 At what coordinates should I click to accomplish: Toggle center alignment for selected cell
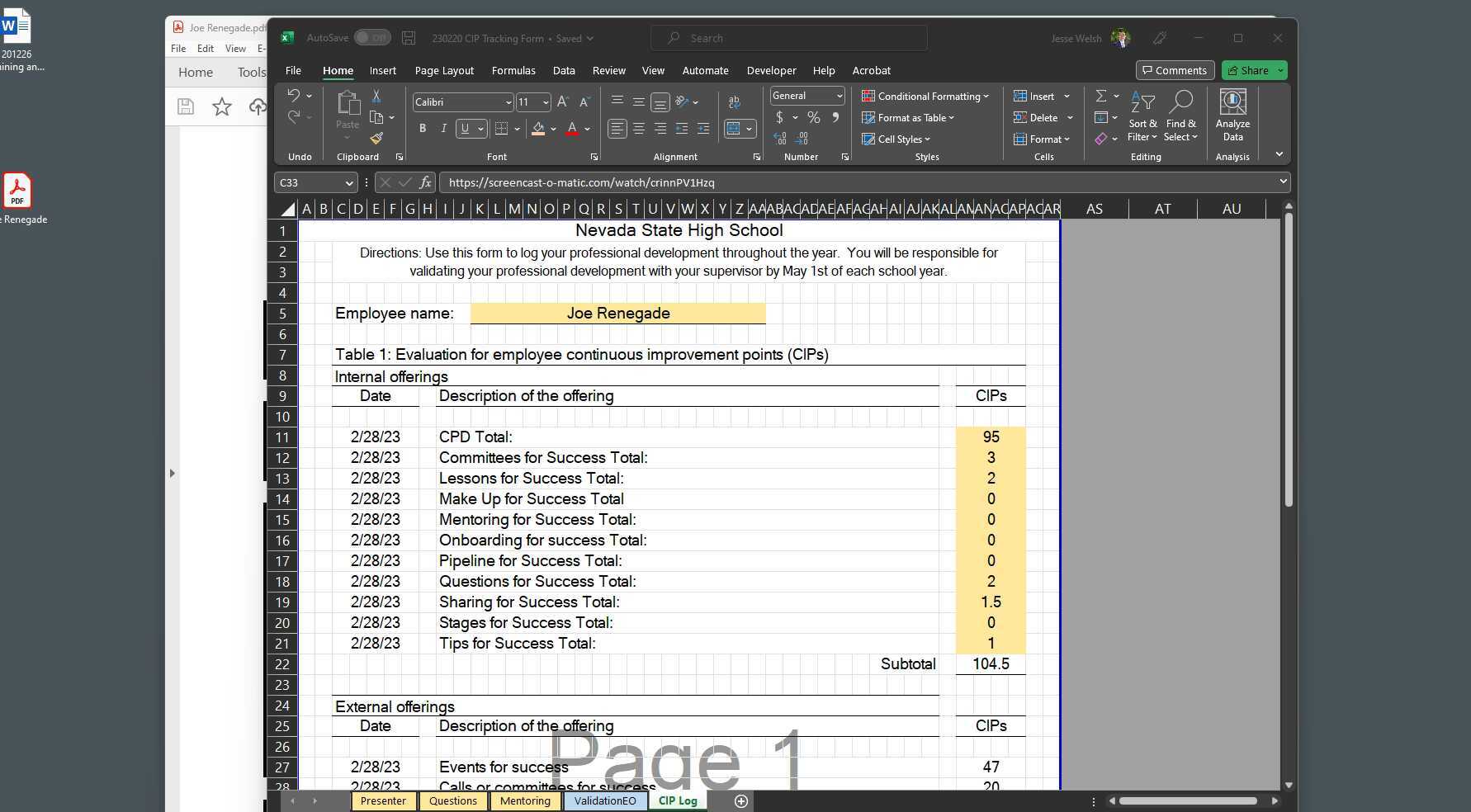pos(638,129)
